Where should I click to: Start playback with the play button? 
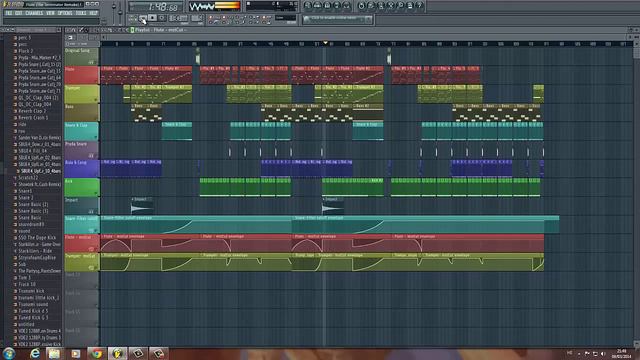pyautogui.click(x=142, y=18)
